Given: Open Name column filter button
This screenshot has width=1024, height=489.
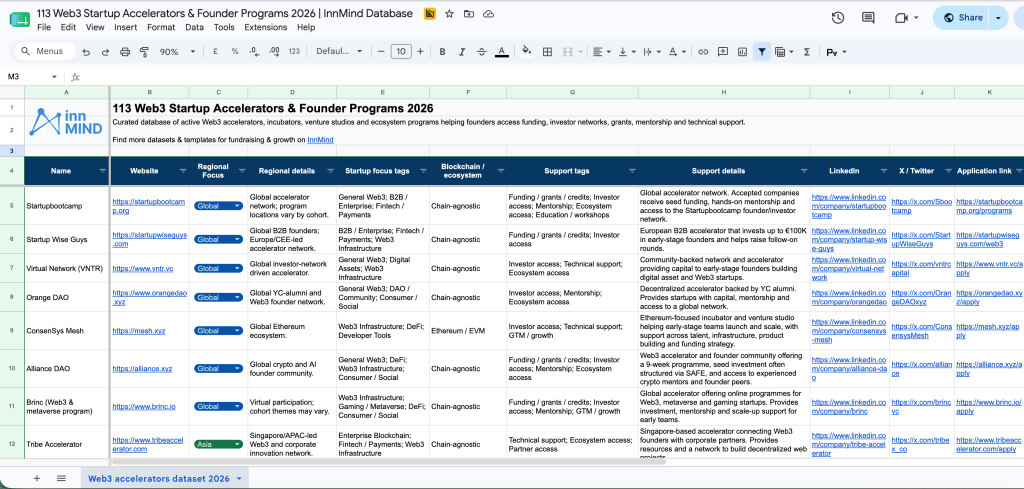Looking at the screenshot, I should pos(103,171).
